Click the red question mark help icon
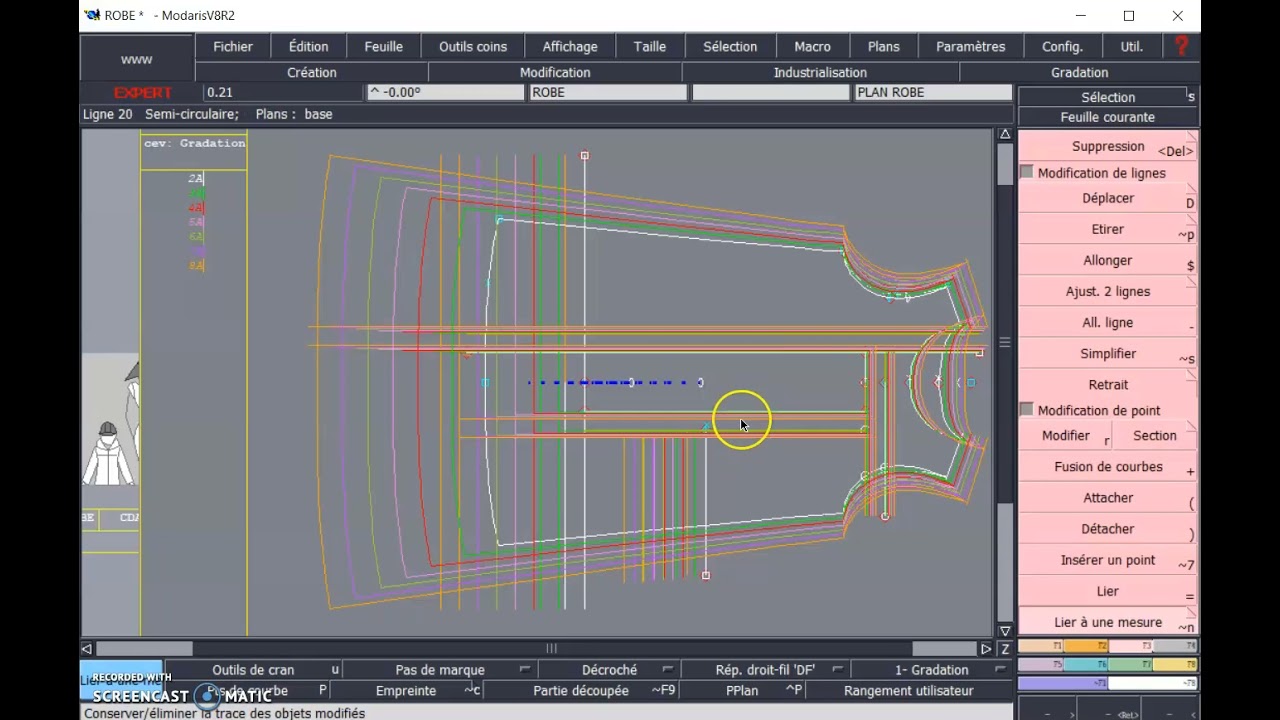 pyautogui.click(x=1182, y=46)
